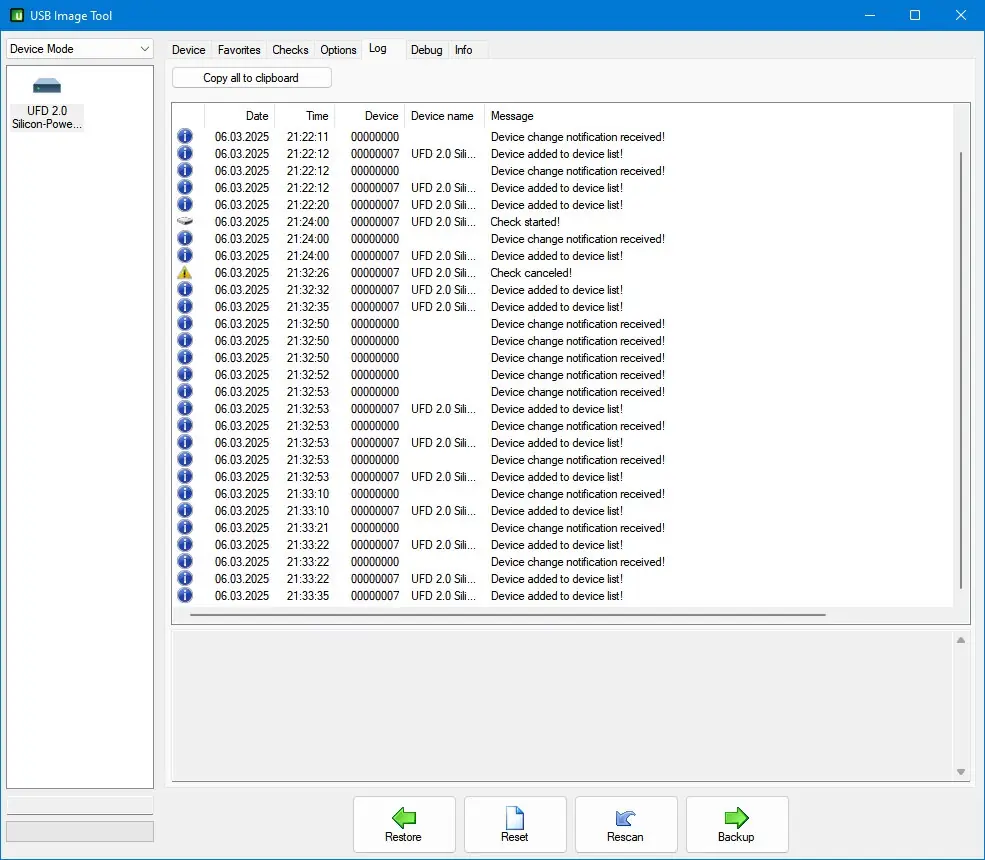Click the Date column header
This screenshot has width=985, height=860.
pyautogui.click(x=239, y=116)
